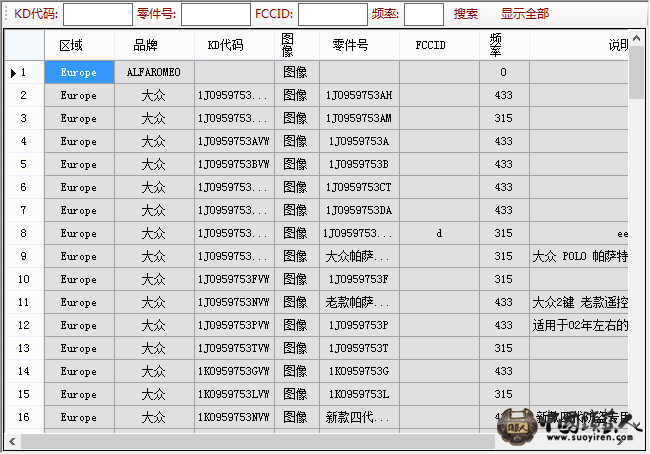Select part number 1J0959753AM cell
This screenshot has width=650, height=454.
click(359, 118)
